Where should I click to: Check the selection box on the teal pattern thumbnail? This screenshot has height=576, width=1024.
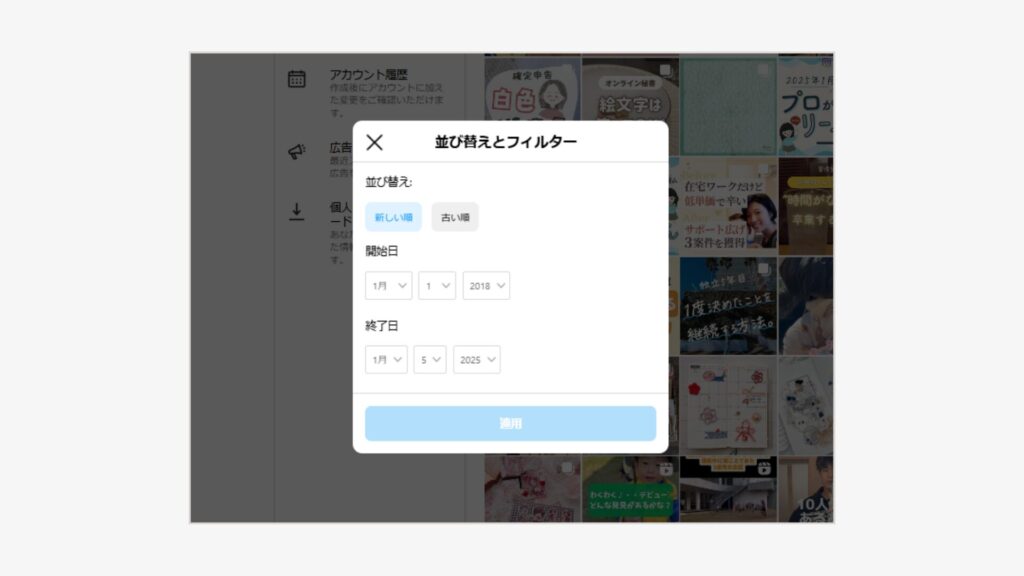tap(761, 69)
